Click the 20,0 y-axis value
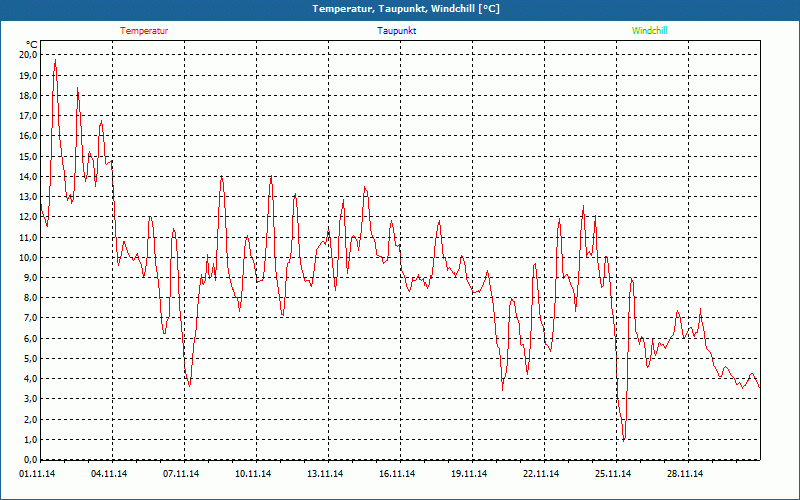Image resolution: width=800 pixels, height=500 pixels. tap(28, 55)
